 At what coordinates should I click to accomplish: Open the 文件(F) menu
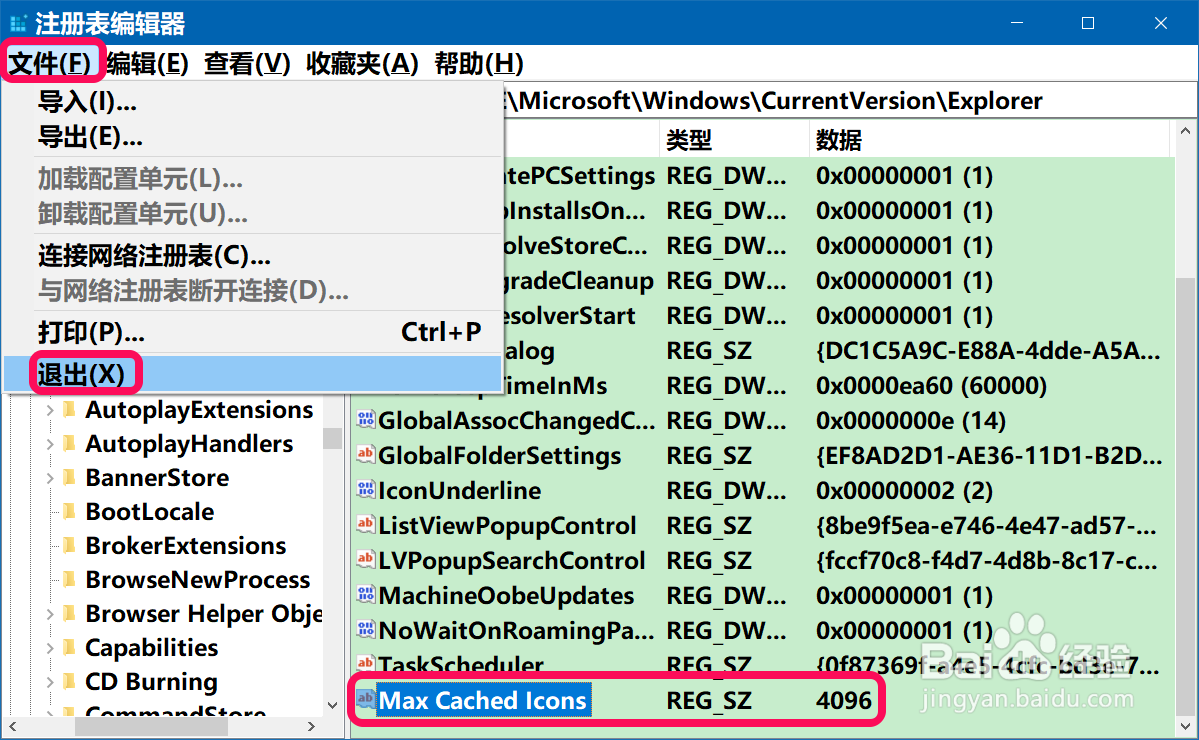point(50,63)
